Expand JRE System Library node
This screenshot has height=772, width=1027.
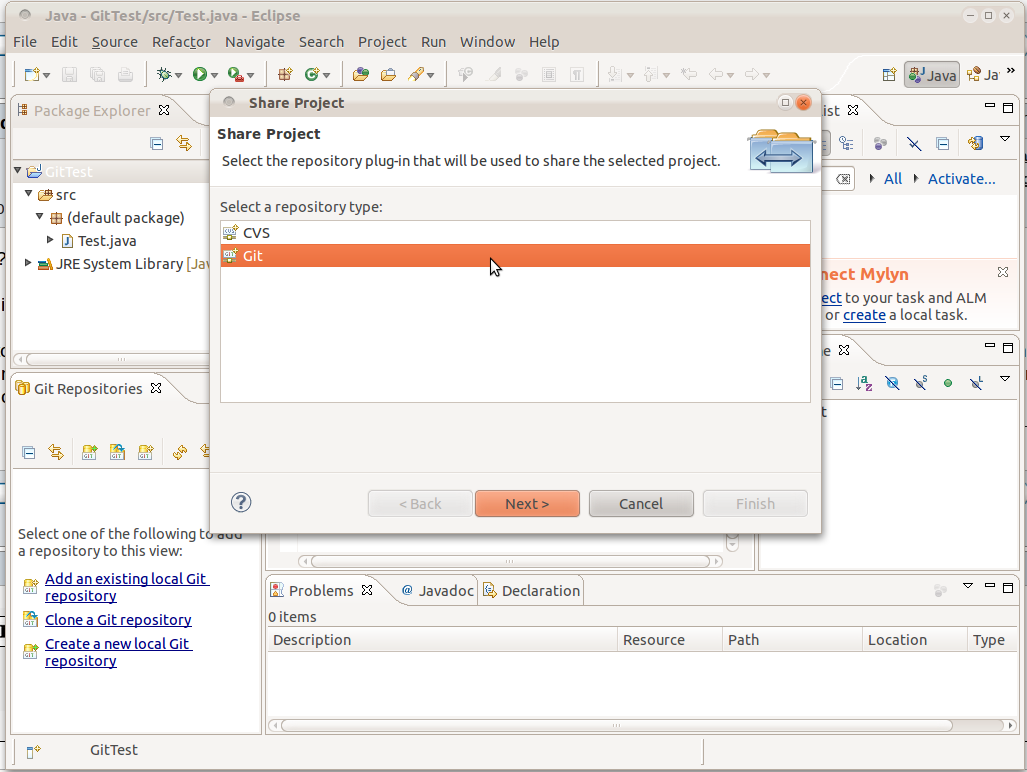click(x=28, y=263)
